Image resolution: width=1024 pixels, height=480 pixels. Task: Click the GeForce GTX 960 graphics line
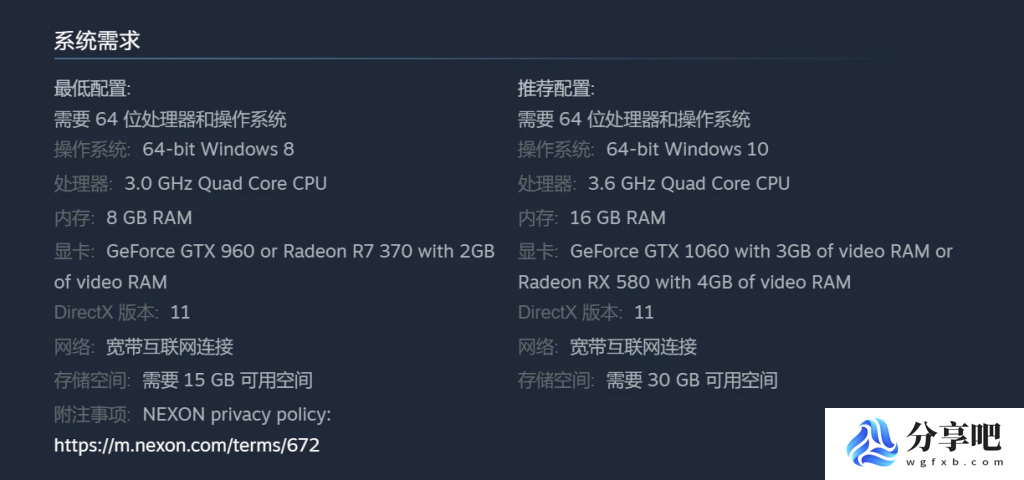pyautogui.click(x=300, y=251)
